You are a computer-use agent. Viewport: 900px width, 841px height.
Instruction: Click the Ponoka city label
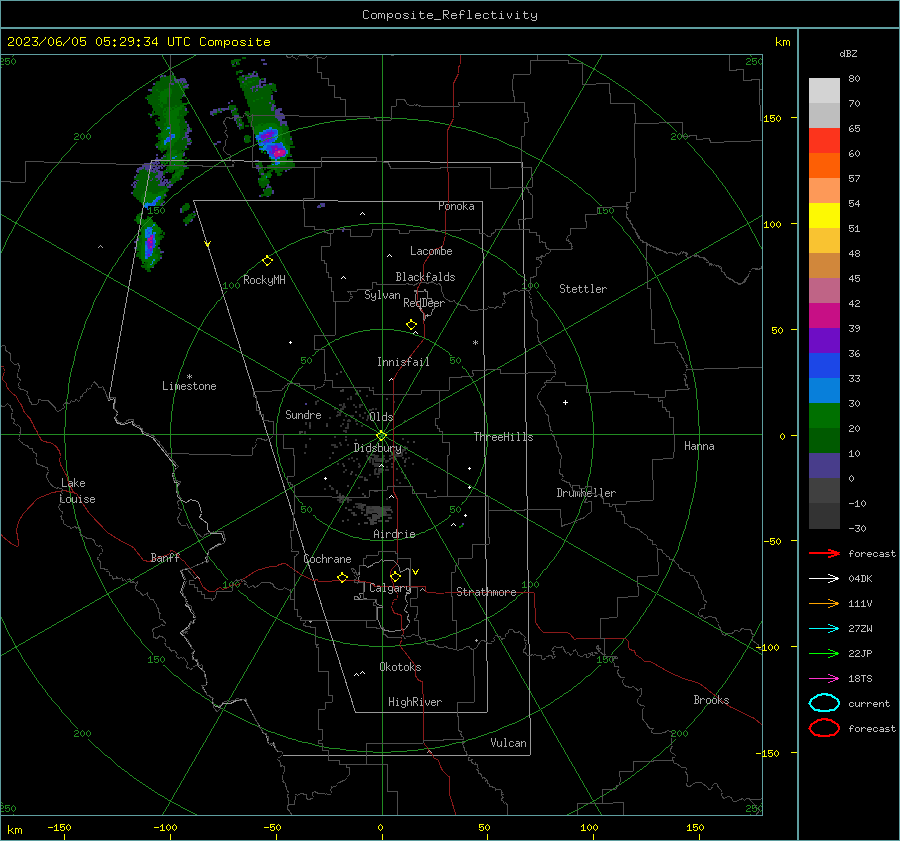(456, 206)
